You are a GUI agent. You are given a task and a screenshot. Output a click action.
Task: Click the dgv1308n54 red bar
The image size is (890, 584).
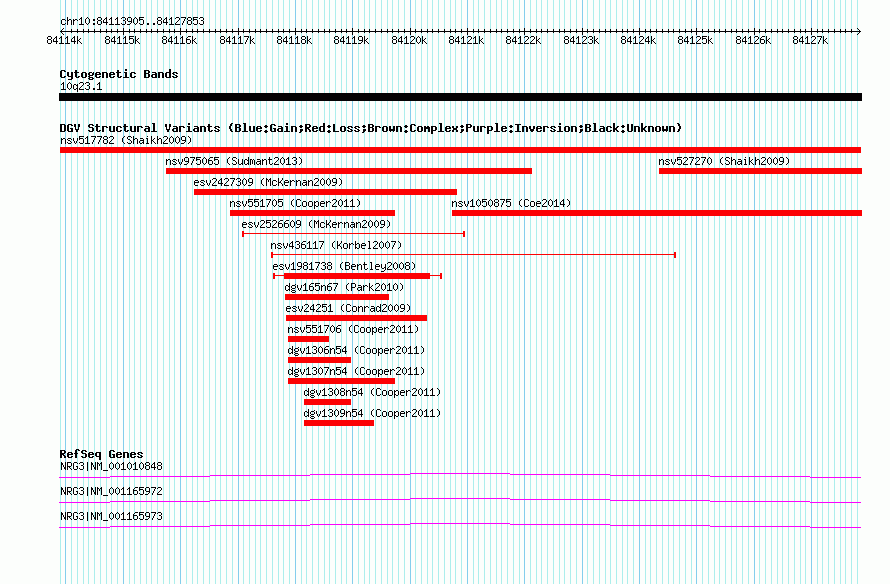(x=328, y=402)
